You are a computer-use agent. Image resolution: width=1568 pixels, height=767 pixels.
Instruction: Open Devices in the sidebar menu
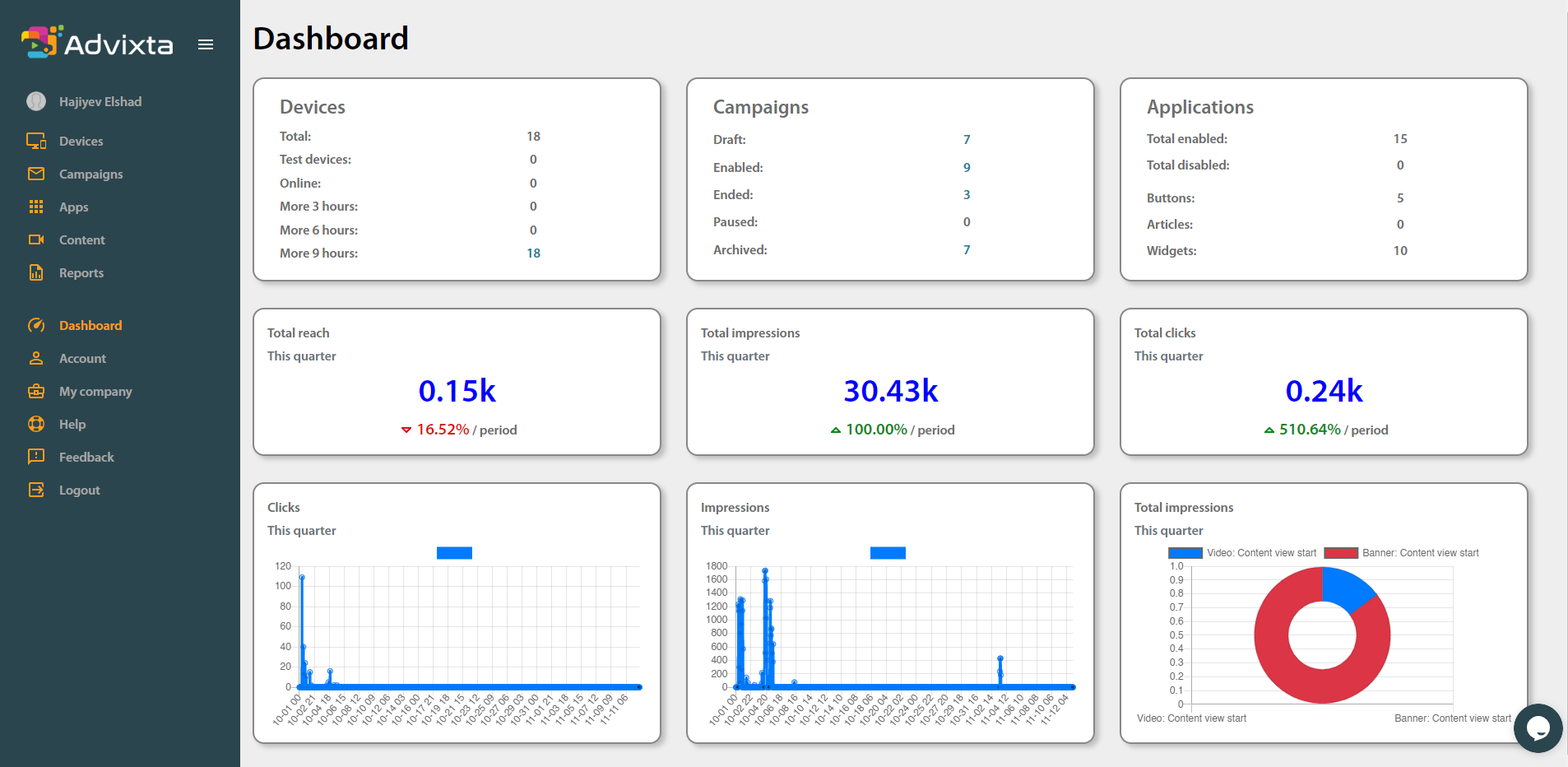click(81, 141)
